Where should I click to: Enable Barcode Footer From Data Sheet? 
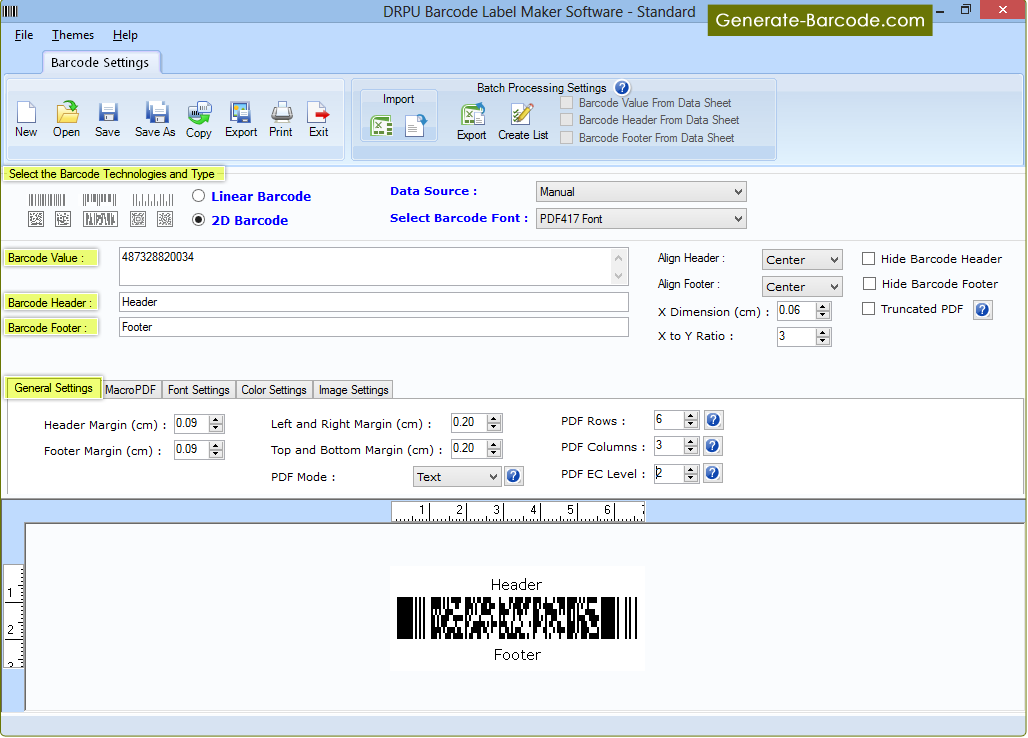[566, 138]
